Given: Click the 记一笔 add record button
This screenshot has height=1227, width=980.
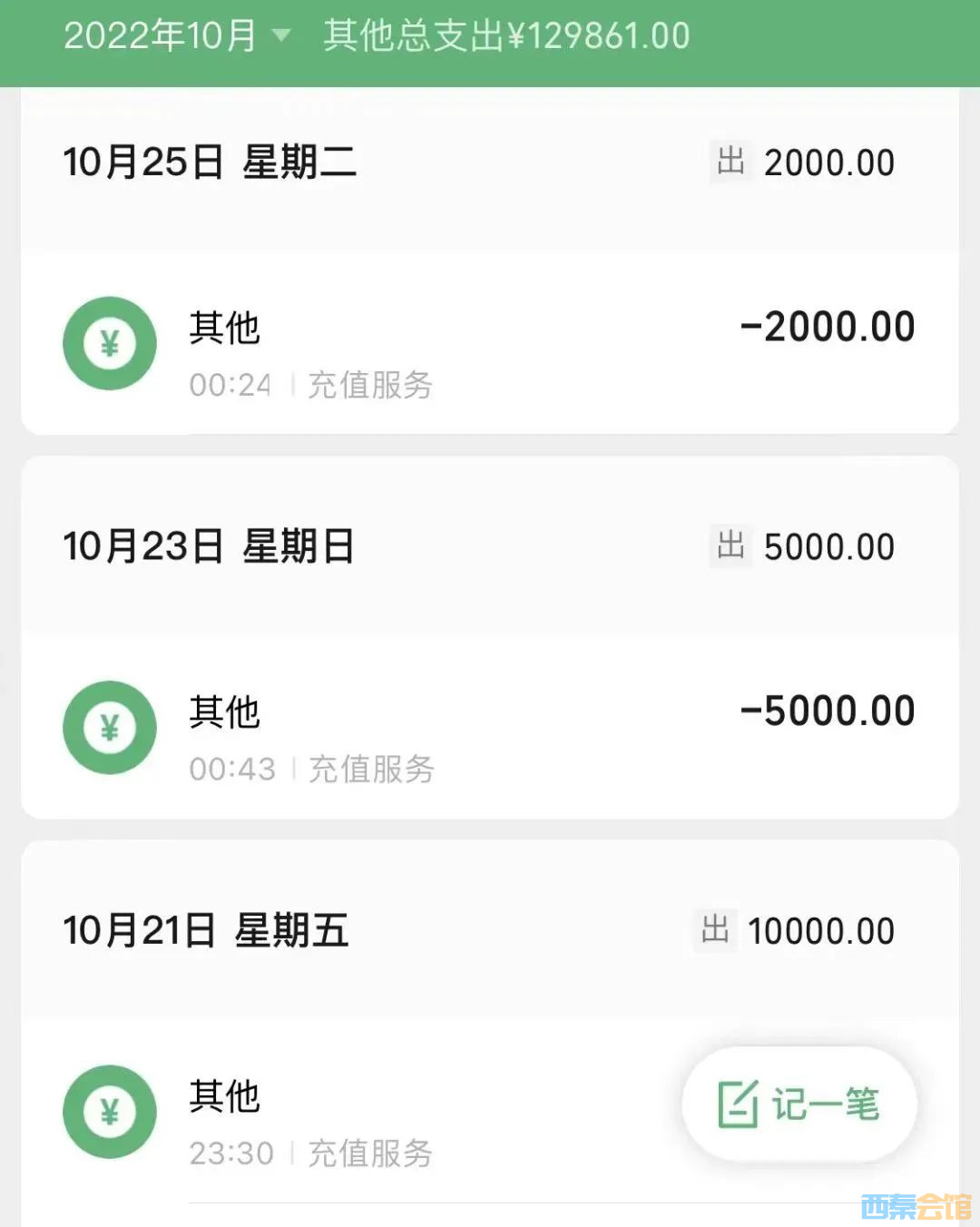Looking at the screenshot, I should click(x=799, y=1104).
